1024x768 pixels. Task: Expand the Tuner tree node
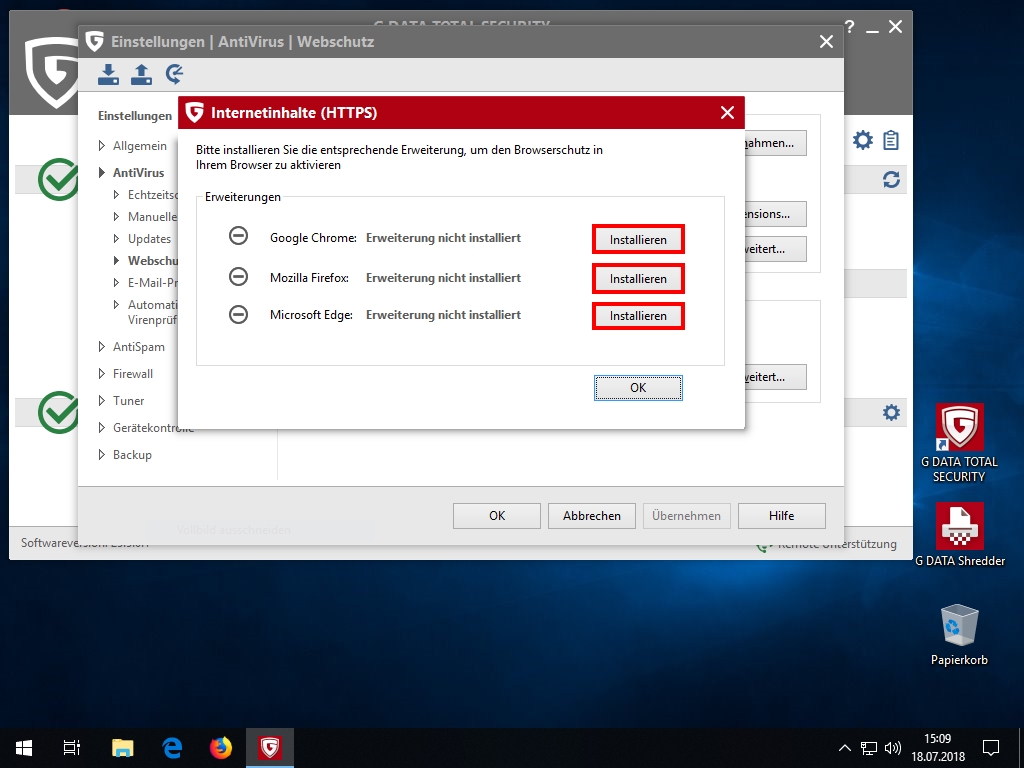102,400
